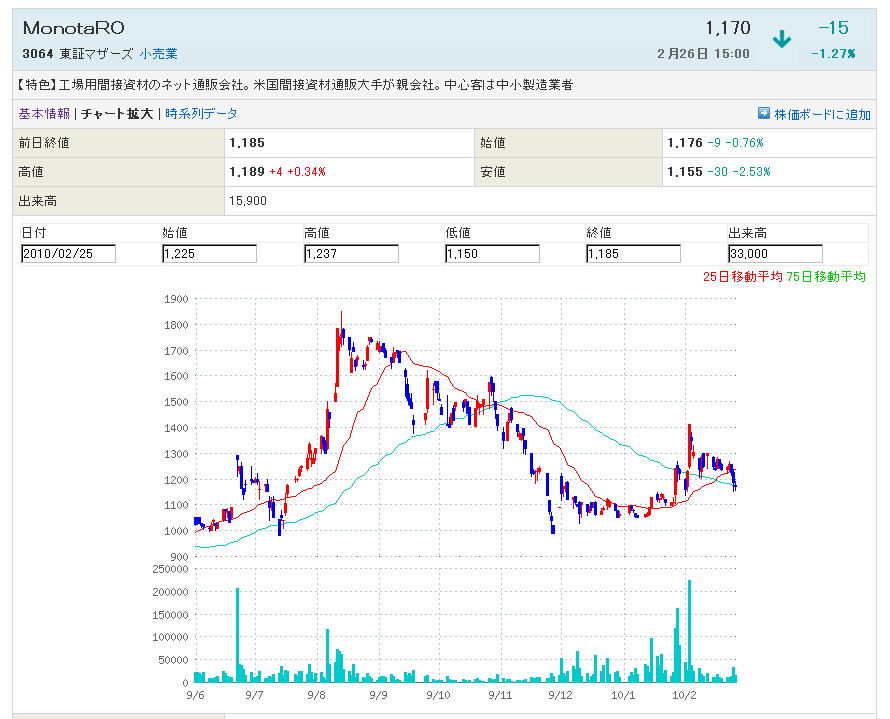Image resolution: width=890 pixels, height=719 pixels.
Task: Open the 時系列データ tab
Action: click(x=201, y=114)
